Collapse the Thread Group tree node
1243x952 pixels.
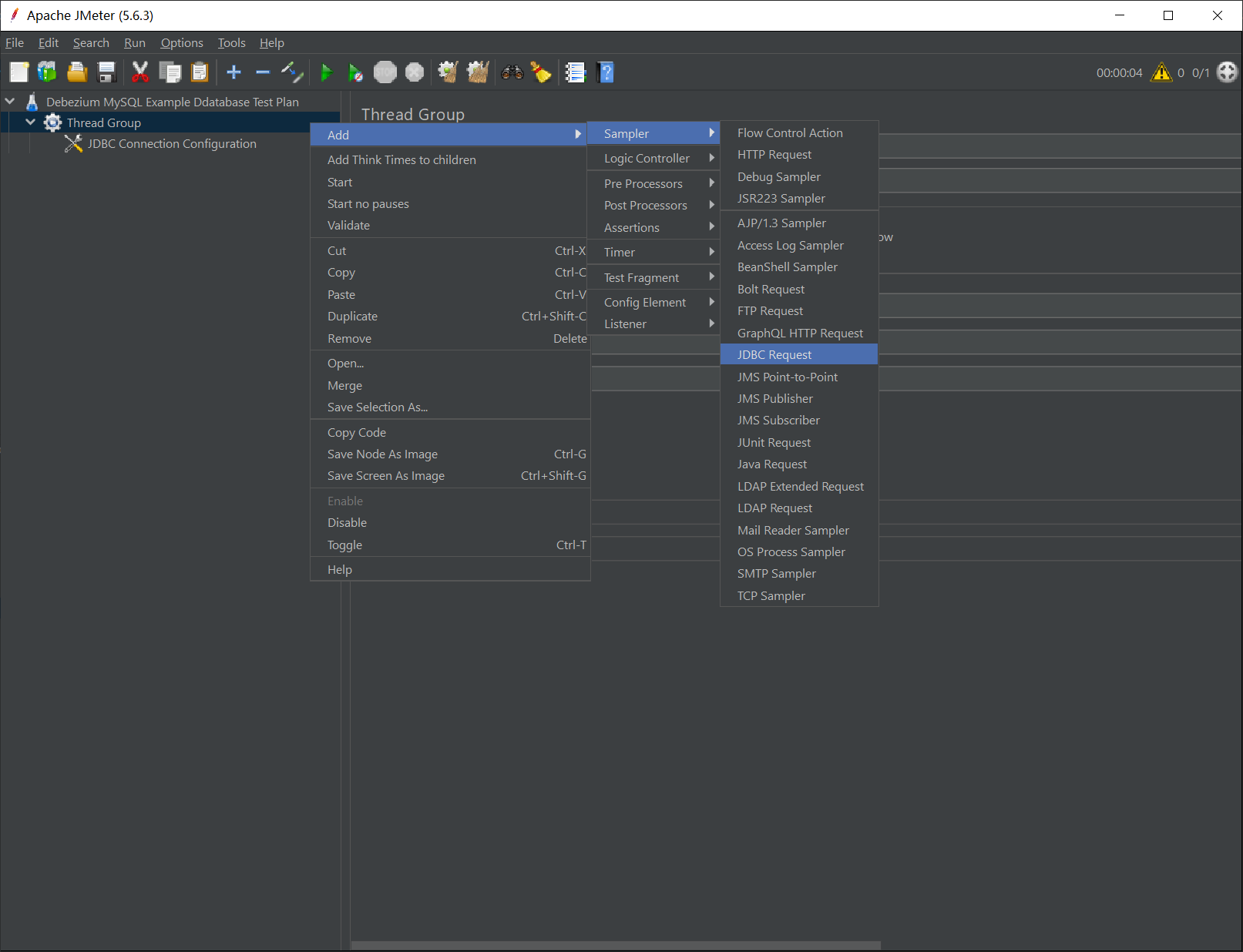[x=31, y=122]
